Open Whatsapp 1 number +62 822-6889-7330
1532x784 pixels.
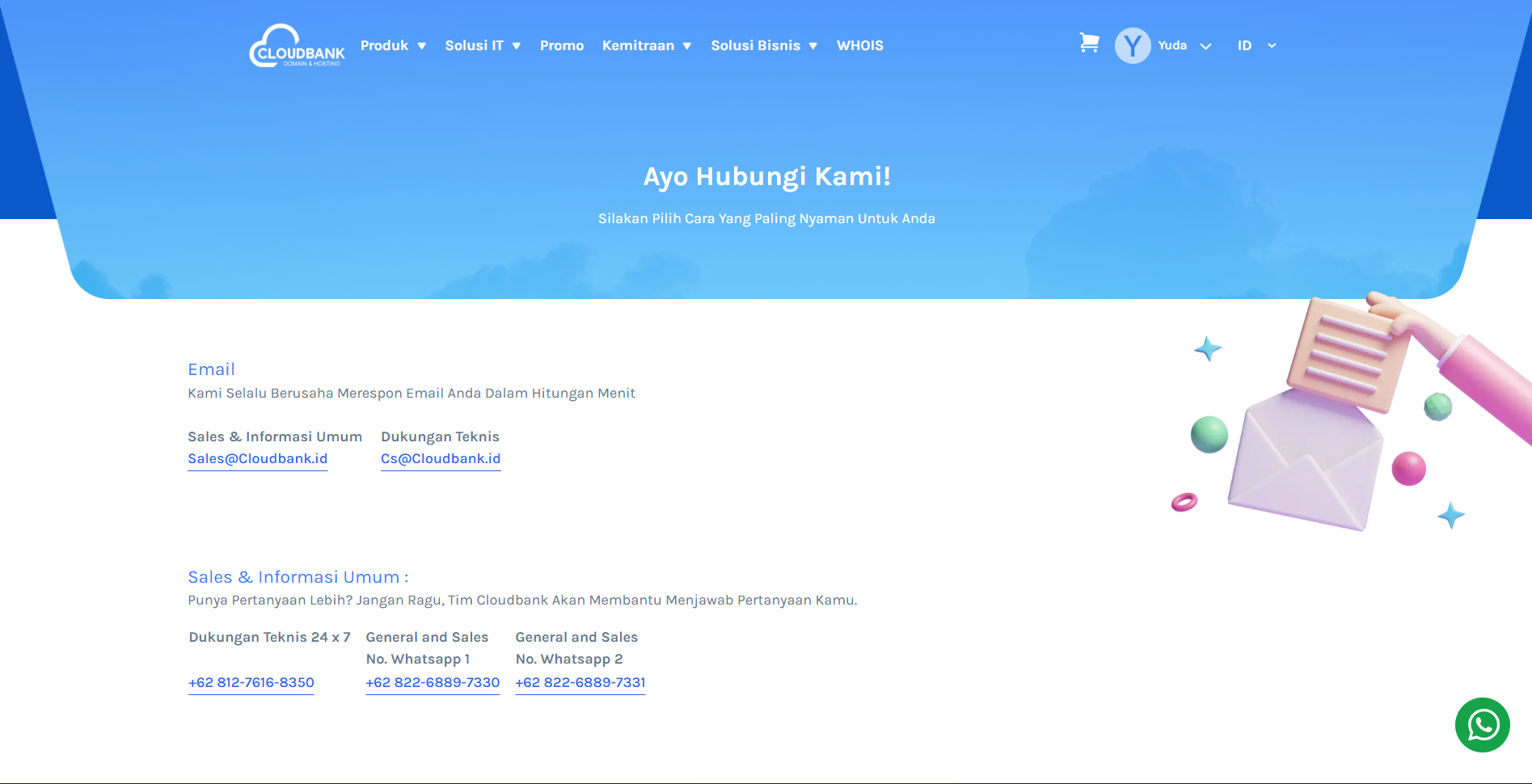[x=433, y=683]
